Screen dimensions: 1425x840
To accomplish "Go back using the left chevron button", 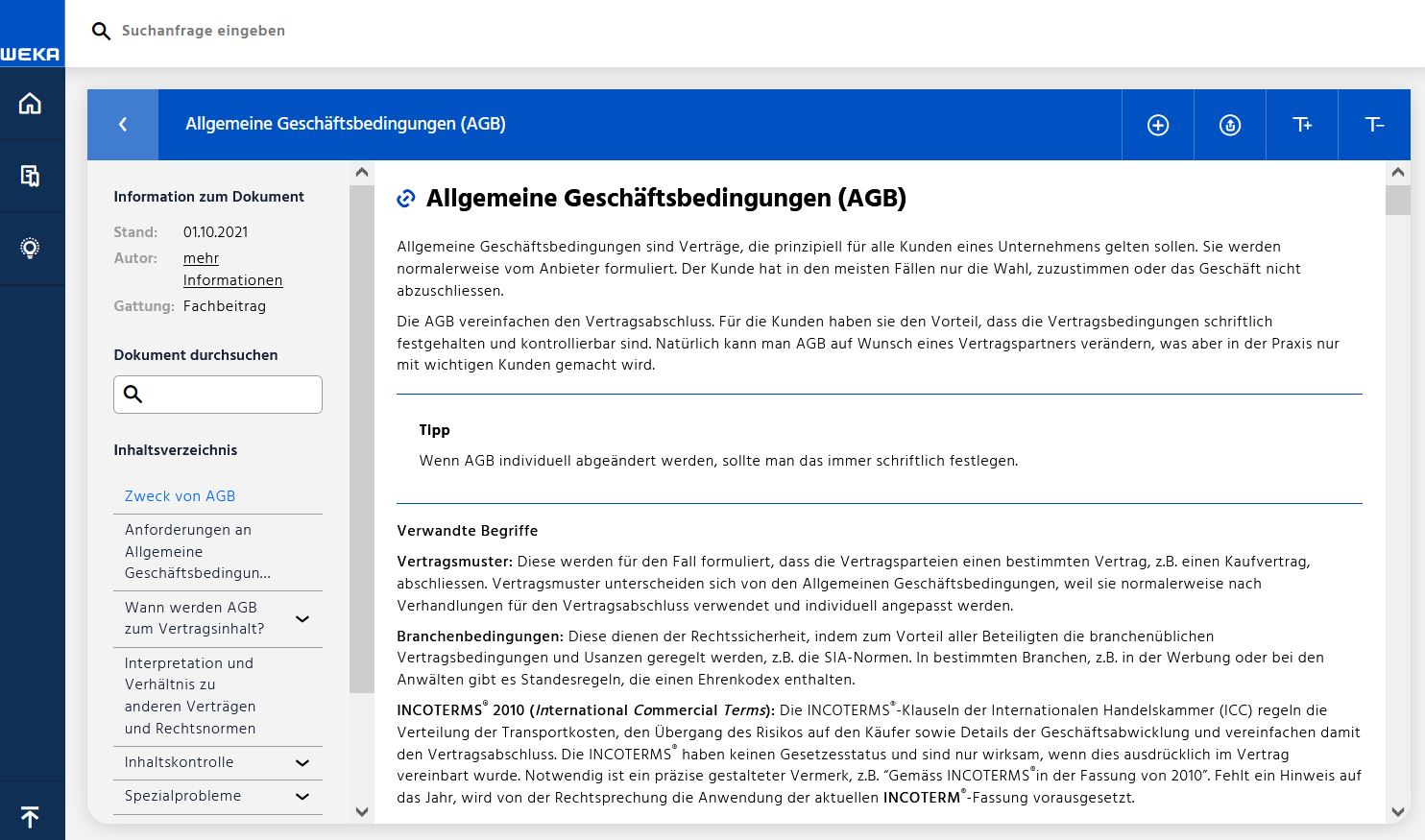I will pos(123,125).
